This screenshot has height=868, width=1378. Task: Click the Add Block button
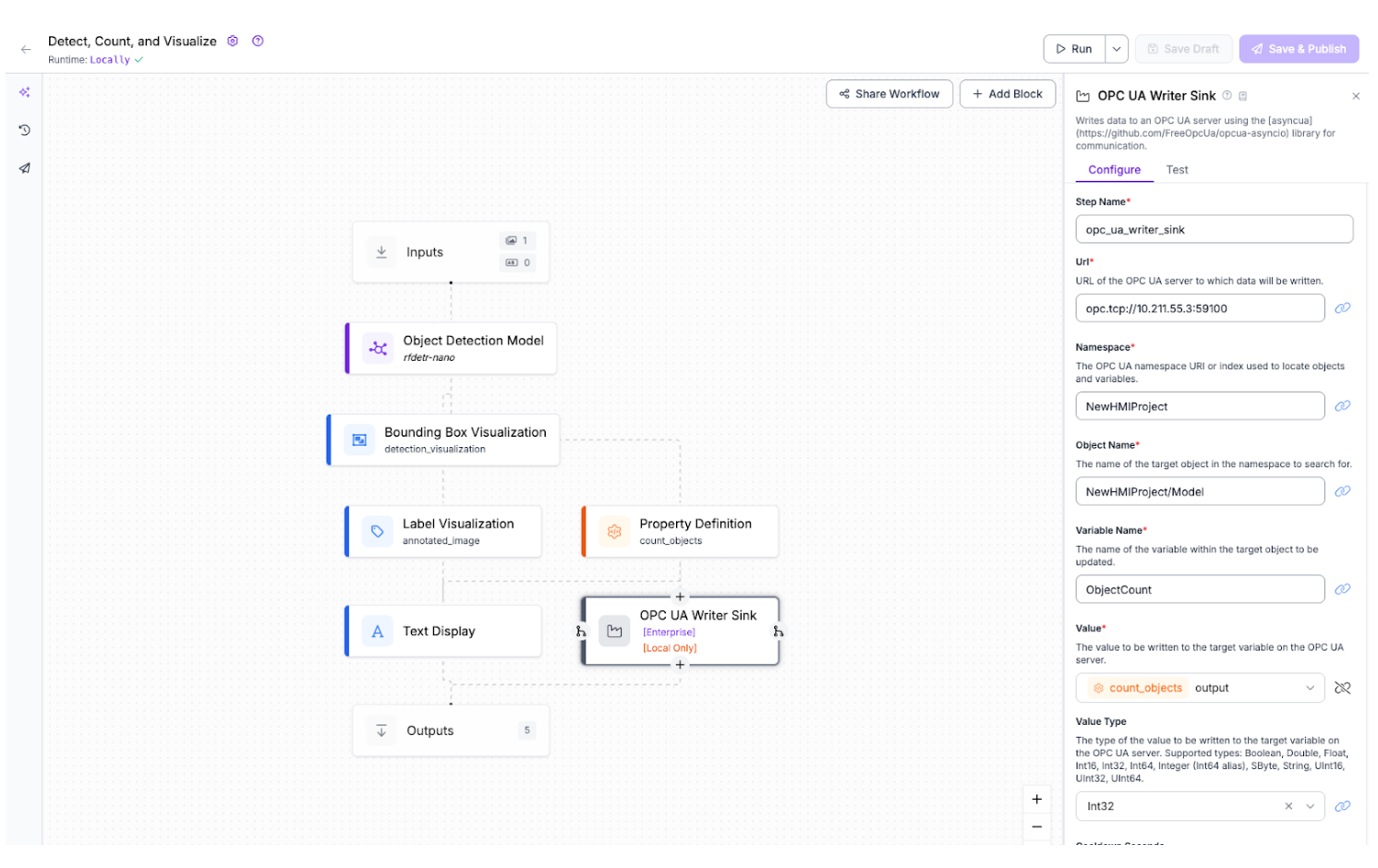pyautogui.click(x=1007, y=94)
